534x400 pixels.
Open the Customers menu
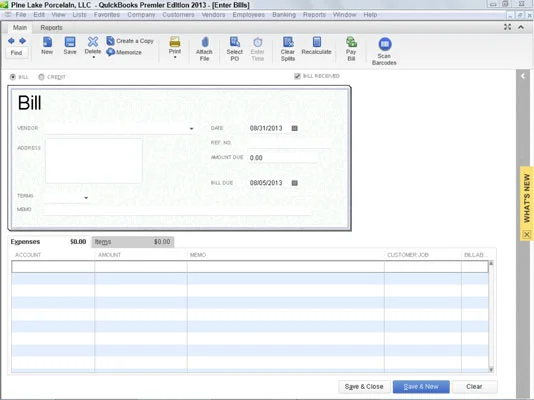[178, 15]
